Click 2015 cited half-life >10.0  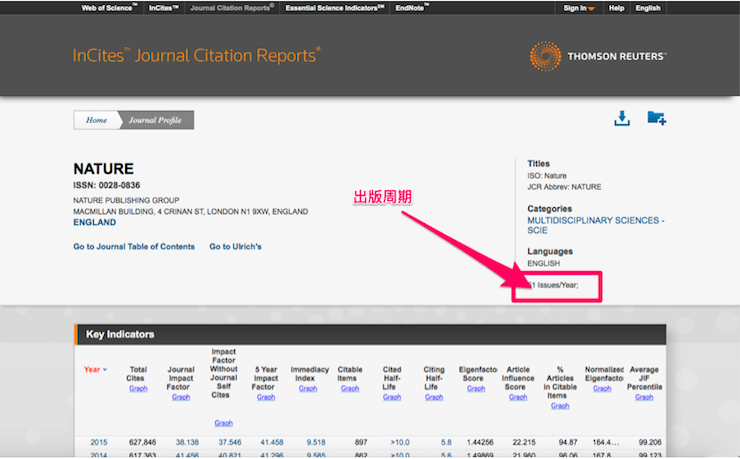click(x=400, y=442)
